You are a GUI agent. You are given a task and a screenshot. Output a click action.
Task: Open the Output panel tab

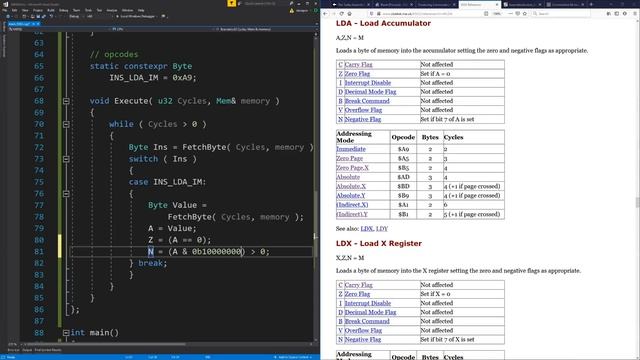[x=27, y=350]
